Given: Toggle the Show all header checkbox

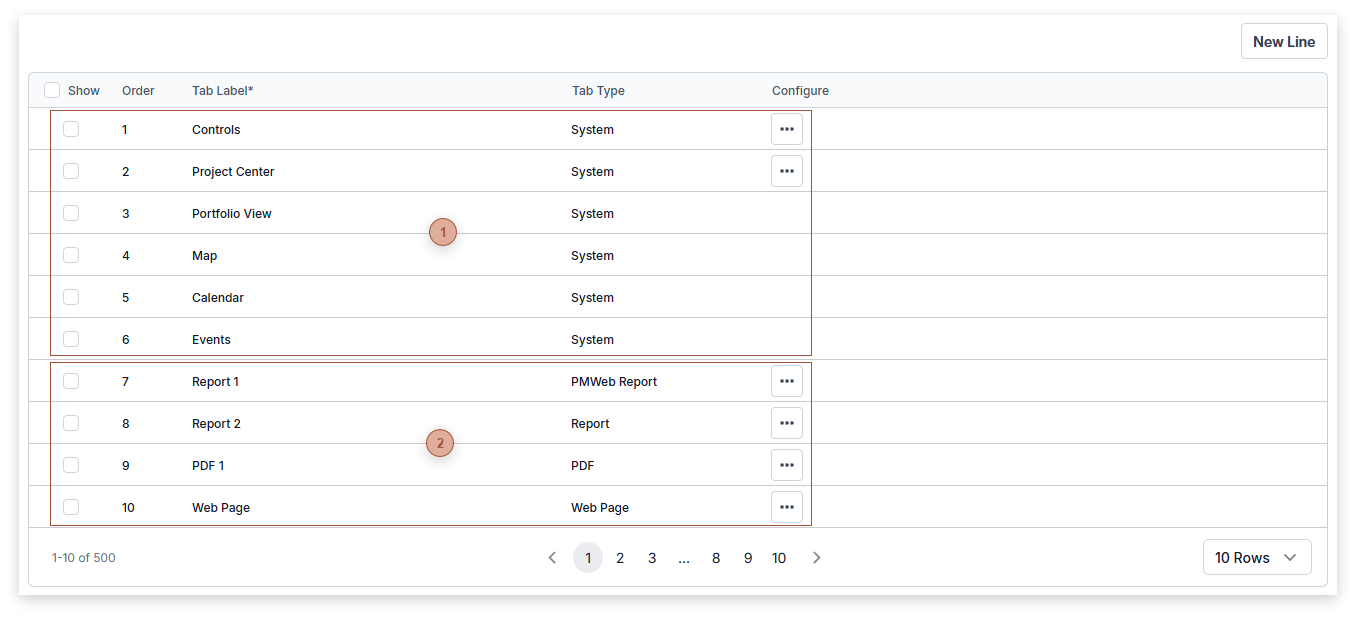Looking at the screenshot, I should pyautogui.click(x=52, y=90).
